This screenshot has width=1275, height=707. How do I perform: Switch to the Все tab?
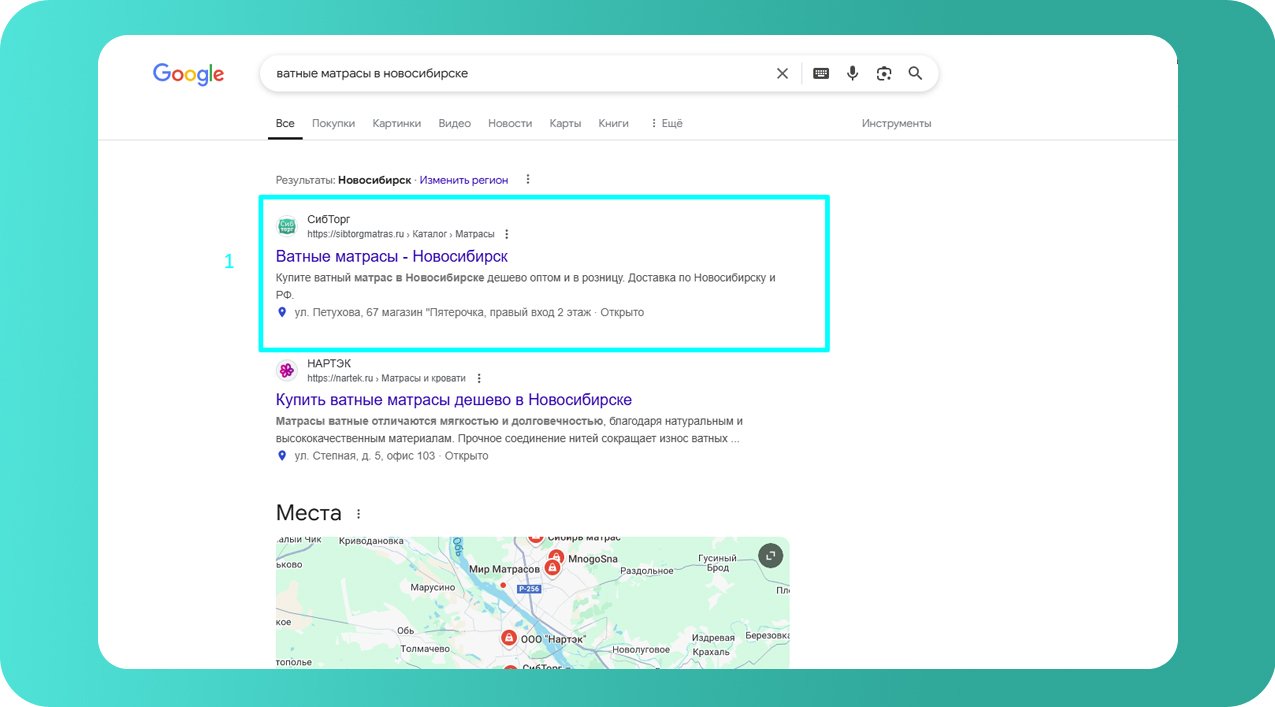285,124
